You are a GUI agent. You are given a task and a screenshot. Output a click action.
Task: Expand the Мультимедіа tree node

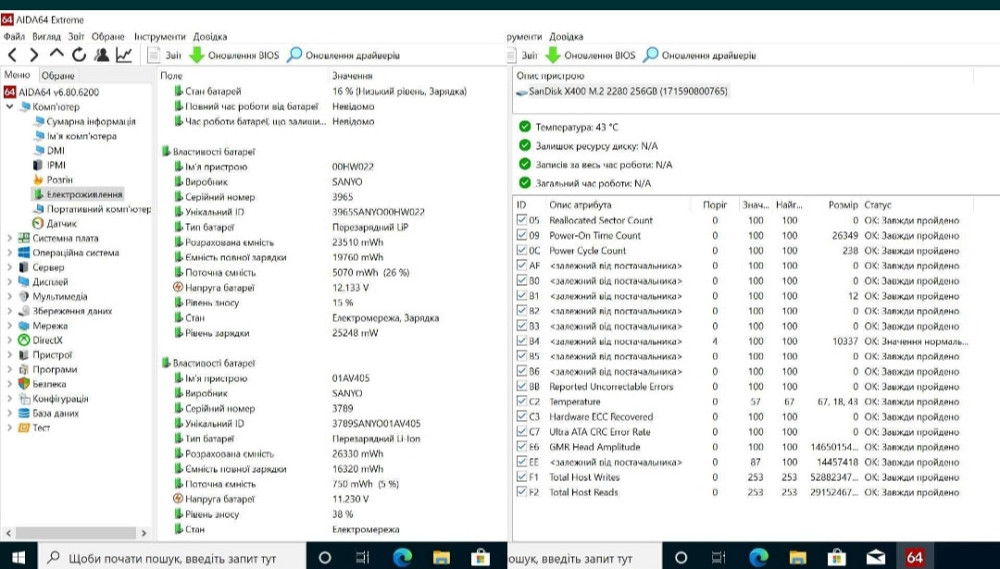pyautogui.click(x=10, y=296)
